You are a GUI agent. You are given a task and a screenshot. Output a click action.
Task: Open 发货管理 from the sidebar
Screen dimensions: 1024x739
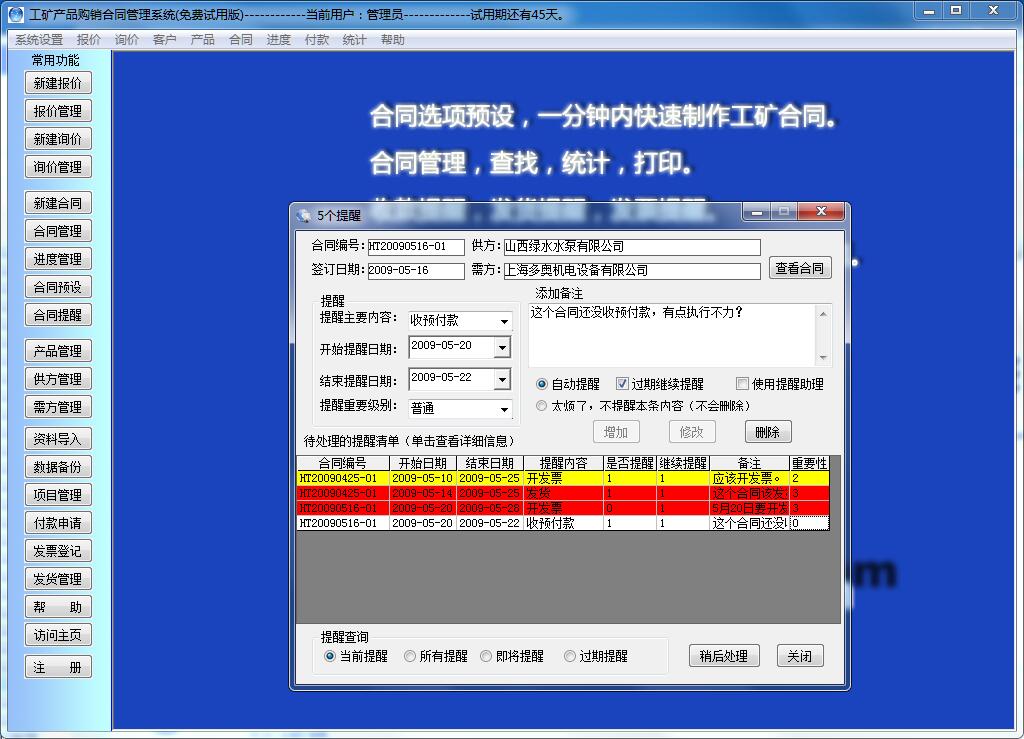pyautogui.click(x=58, y=579)
